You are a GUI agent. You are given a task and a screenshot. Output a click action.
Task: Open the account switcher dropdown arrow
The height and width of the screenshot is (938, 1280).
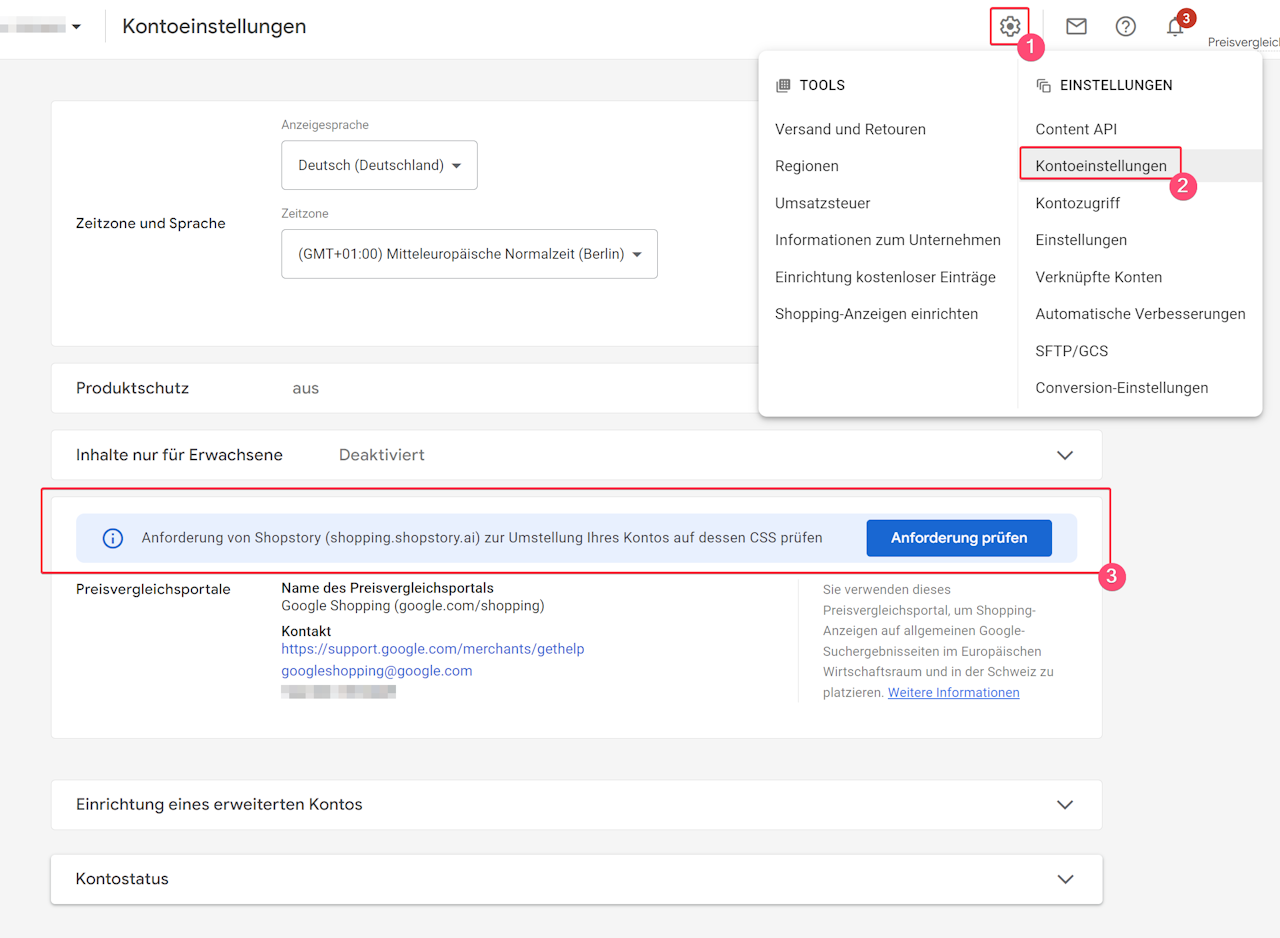[76, 27]
